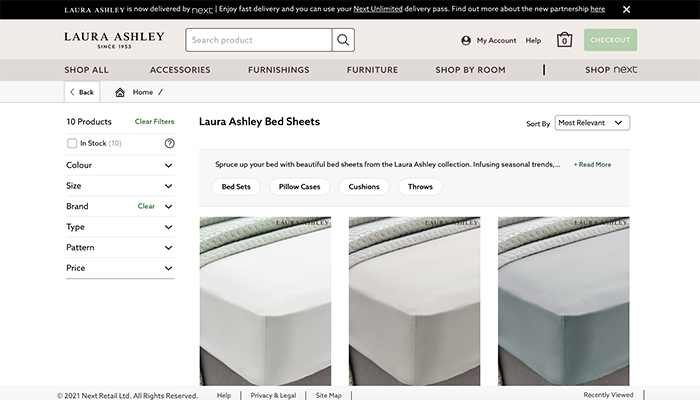Viewport: 700px width, 400px height.
Task: Clear the Brand filter
Action: 146,206
